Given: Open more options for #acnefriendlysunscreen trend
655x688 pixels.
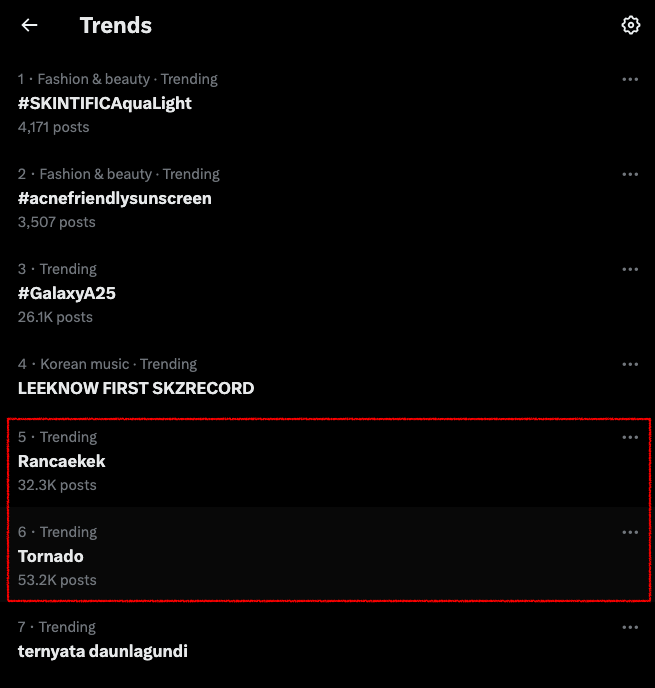Looking at the screenshot, I should tap(630, 174).
